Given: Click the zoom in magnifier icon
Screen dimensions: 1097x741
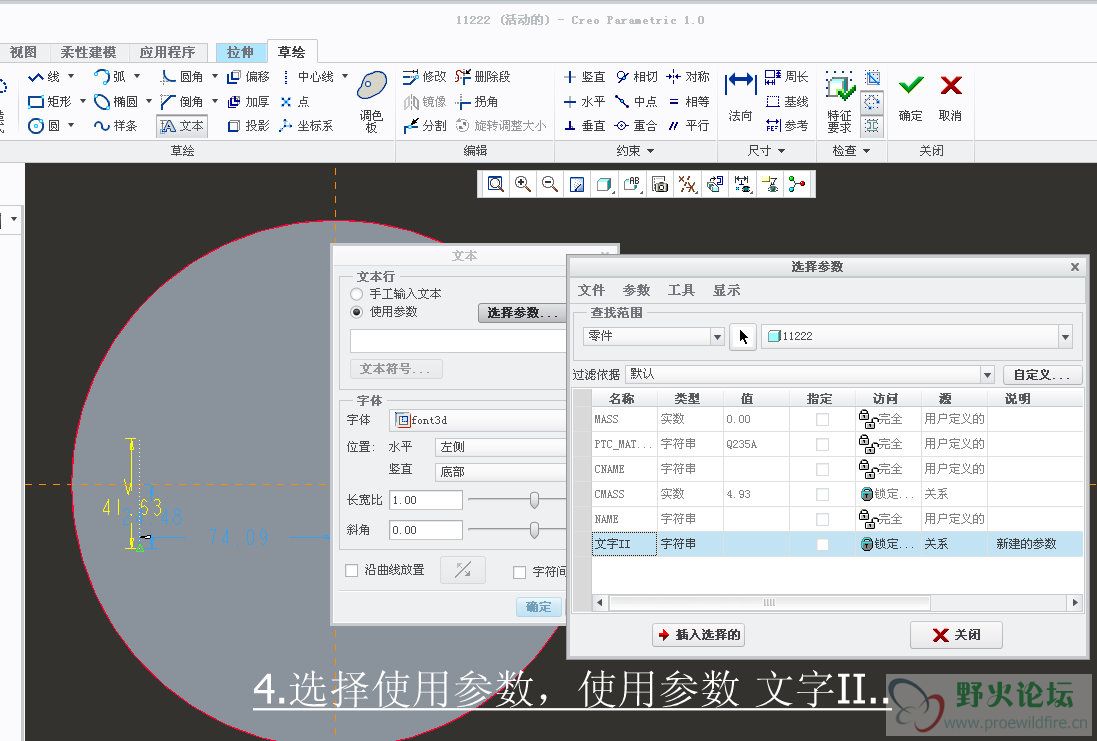Looking at the screenshot, I should click(x=523, y=184).
